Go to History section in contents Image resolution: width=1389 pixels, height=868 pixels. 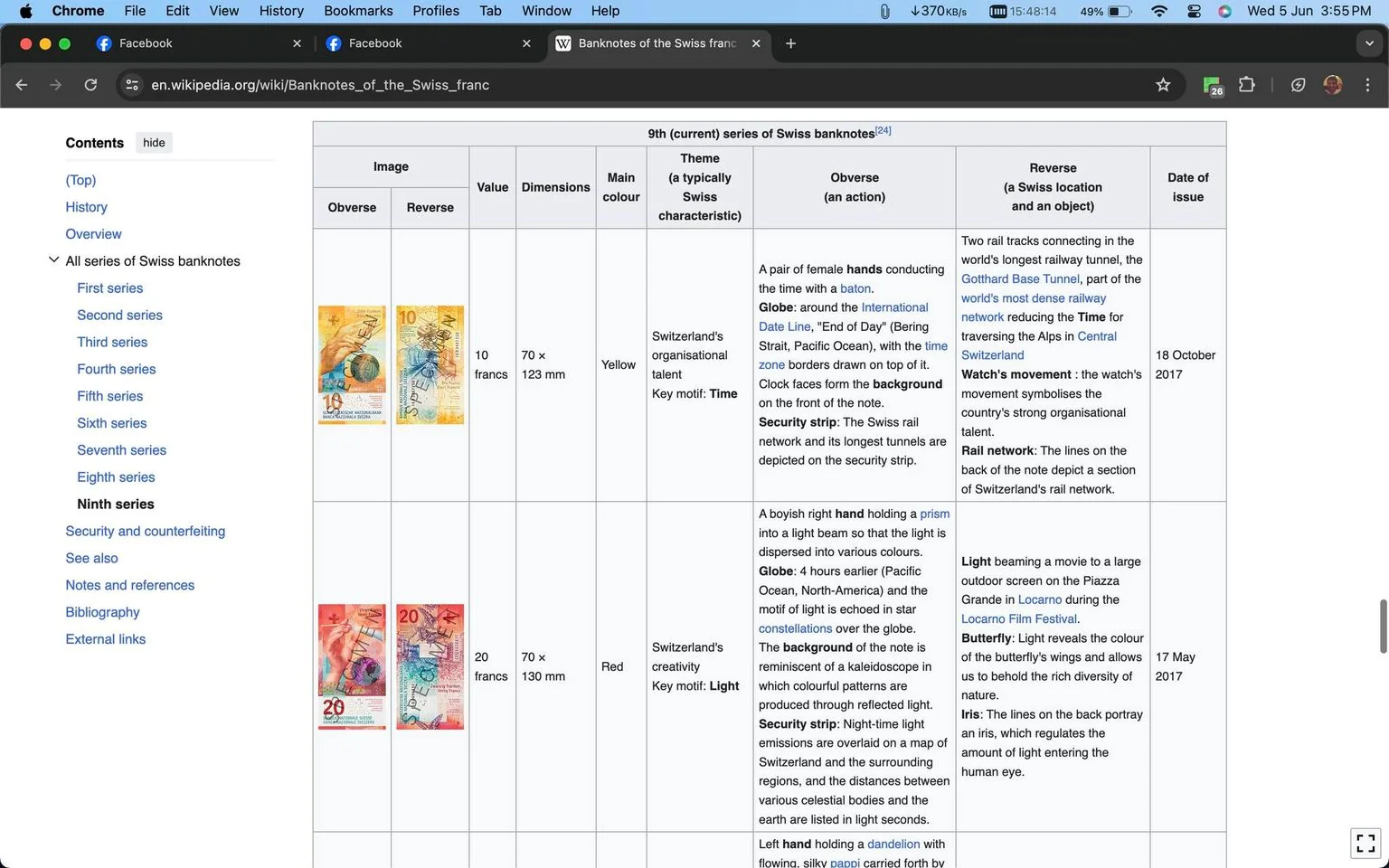(x=86, y=207)
